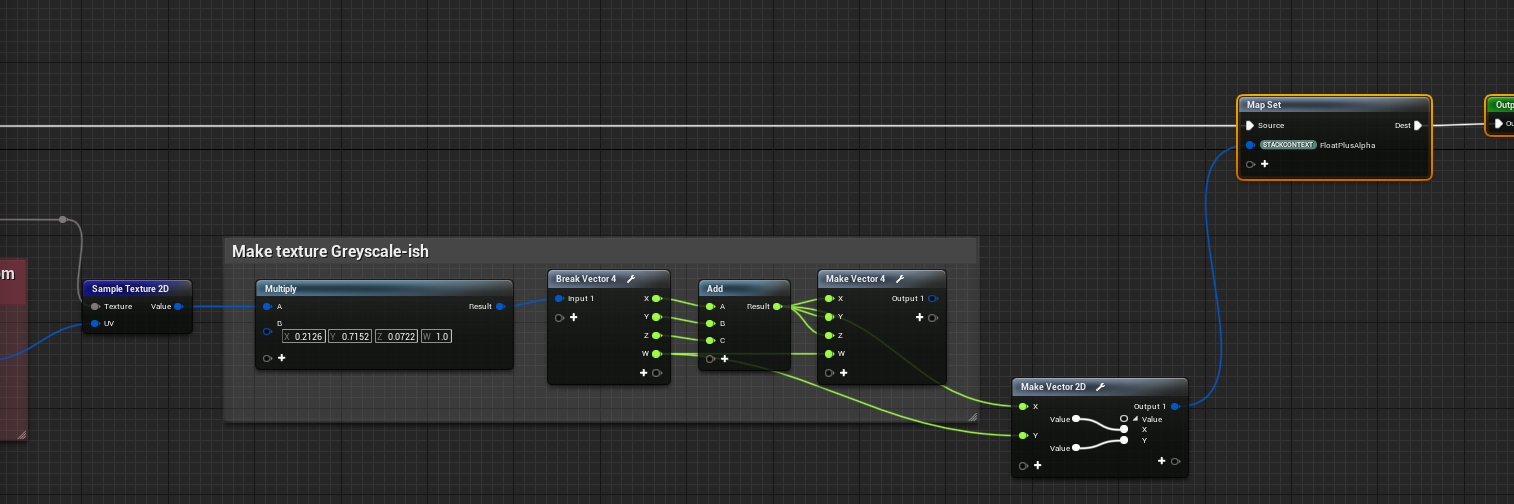
Task: Select the Make texture Greyscale-ish comment header
Action: pos(330,251)
